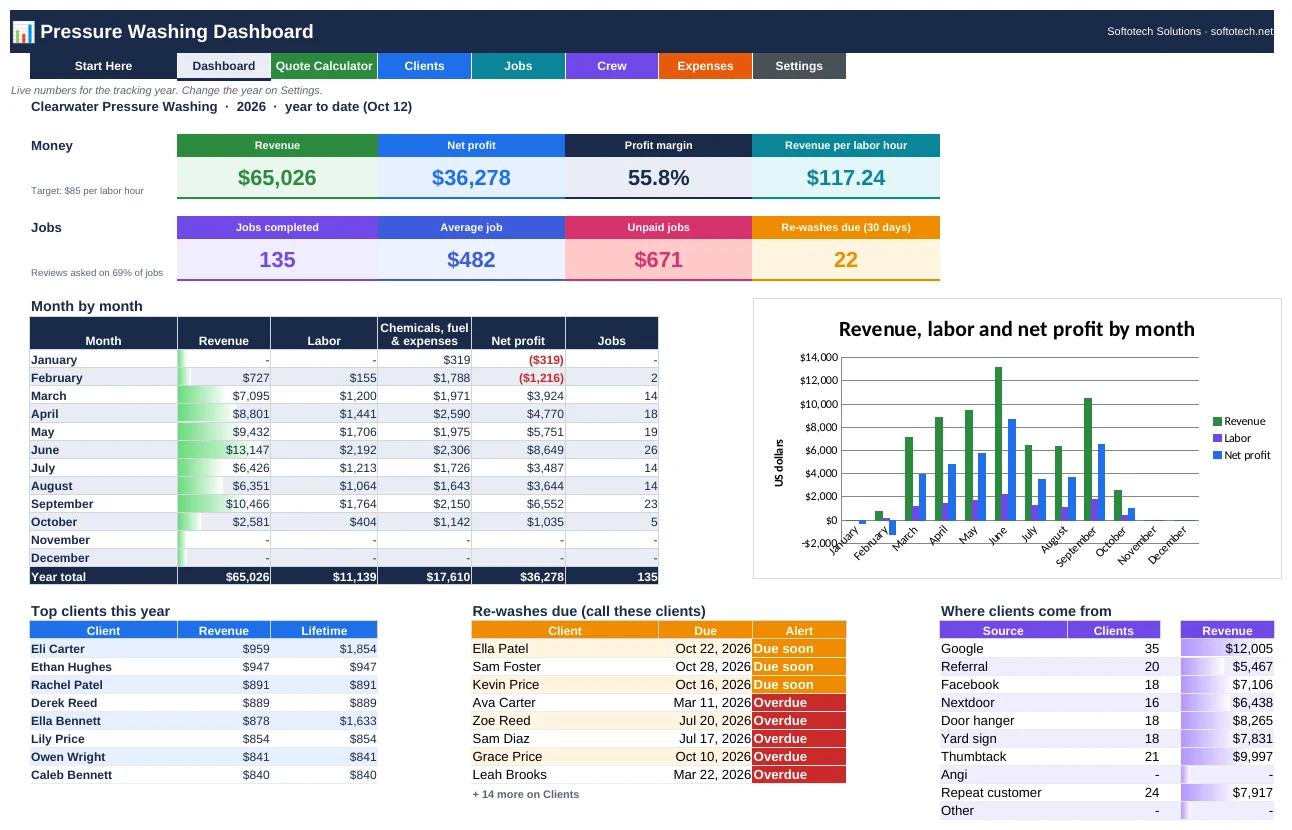Open the Crew tab
The width and height of the screenshot is (1292, 830).
pyautogui.click(x=612, y=66)
